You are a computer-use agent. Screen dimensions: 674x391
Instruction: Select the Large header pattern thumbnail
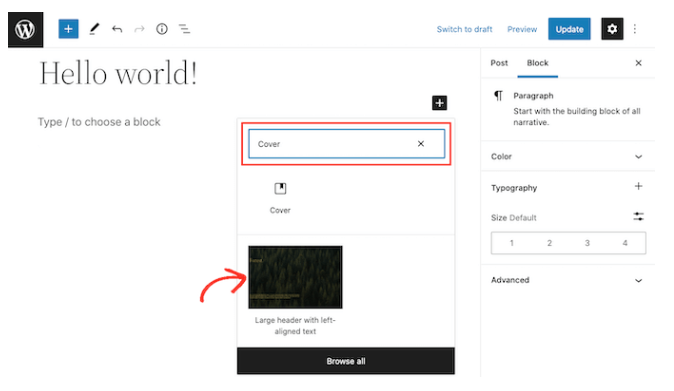(295, 277)
